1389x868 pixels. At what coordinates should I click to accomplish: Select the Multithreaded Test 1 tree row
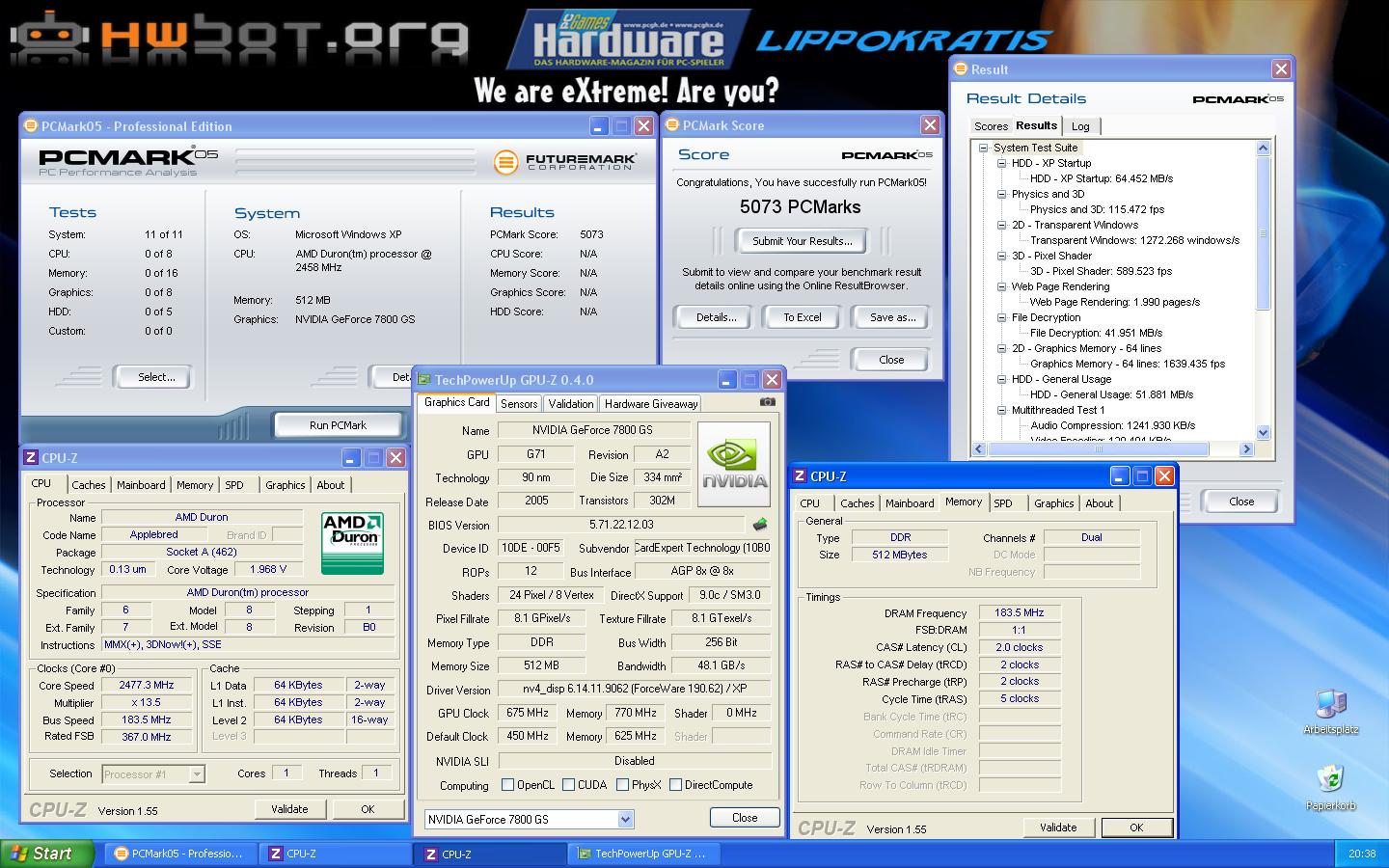coord(1058,410)
